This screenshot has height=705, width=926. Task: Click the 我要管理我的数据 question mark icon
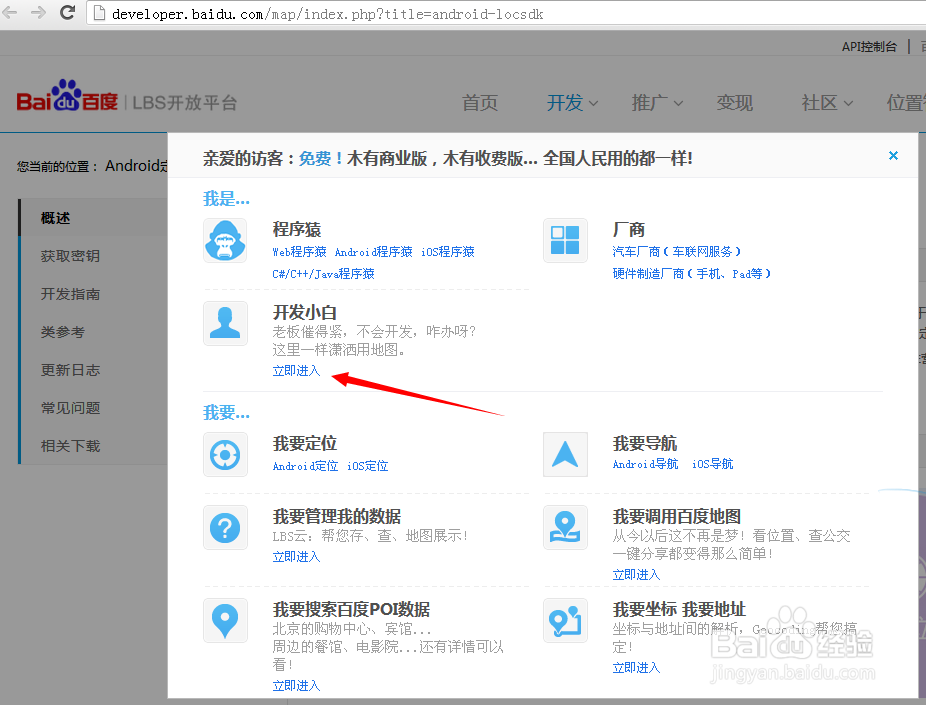coord(225,527)
